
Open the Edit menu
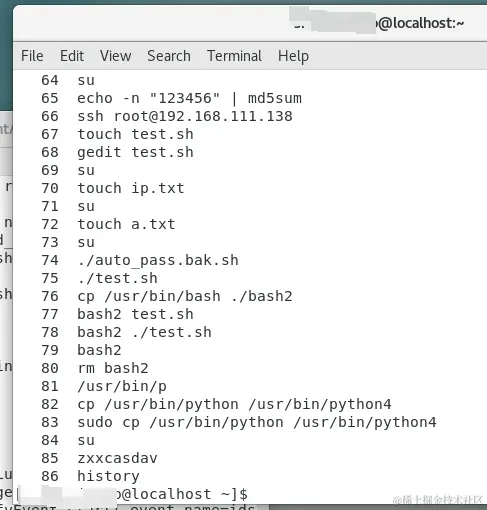pyautogui.click(x=72, y=56)
